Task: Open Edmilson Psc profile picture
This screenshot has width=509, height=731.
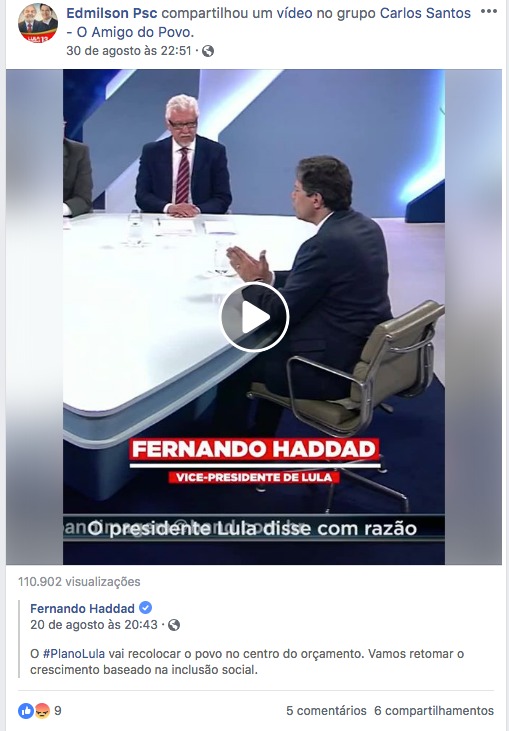Action: [x=38, y=23]
